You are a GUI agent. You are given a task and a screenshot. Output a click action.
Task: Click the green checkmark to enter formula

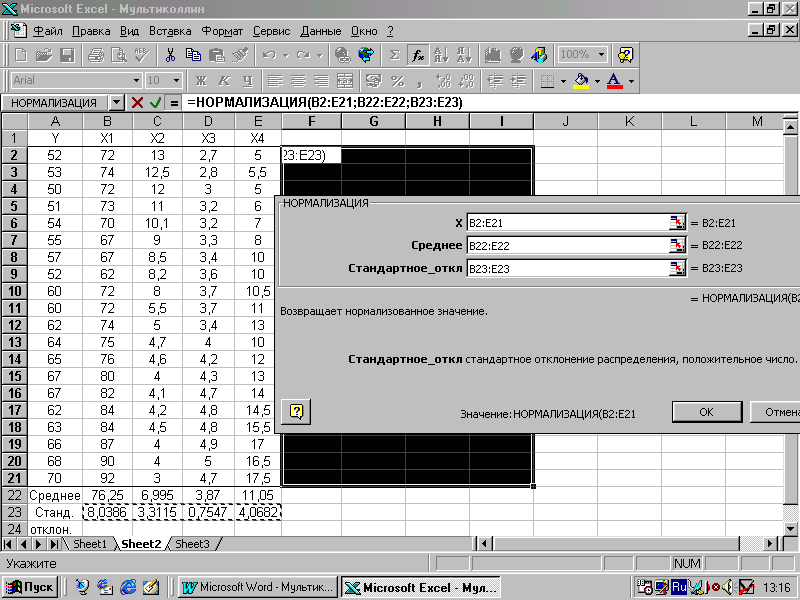(156, 103)
